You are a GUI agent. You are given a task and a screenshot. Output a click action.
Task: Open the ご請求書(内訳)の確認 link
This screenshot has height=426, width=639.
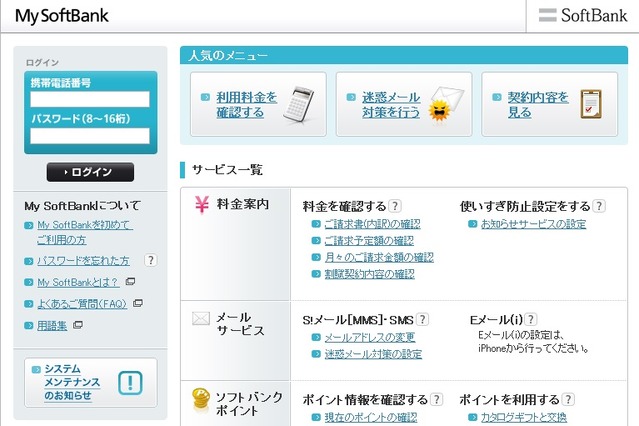tap(372, 224)
